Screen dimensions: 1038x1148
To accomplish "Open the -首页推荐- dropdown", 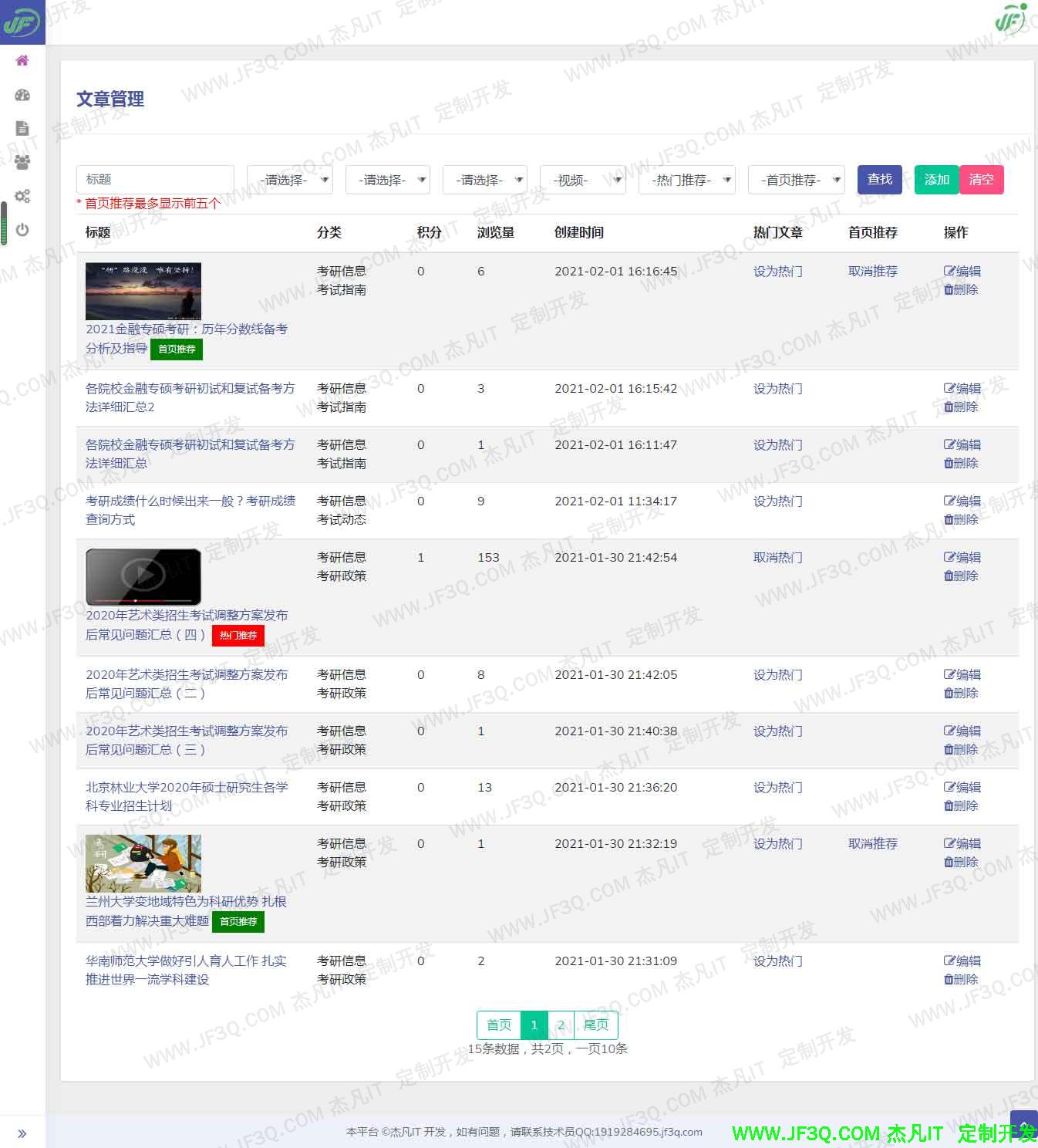I will 795,179.
